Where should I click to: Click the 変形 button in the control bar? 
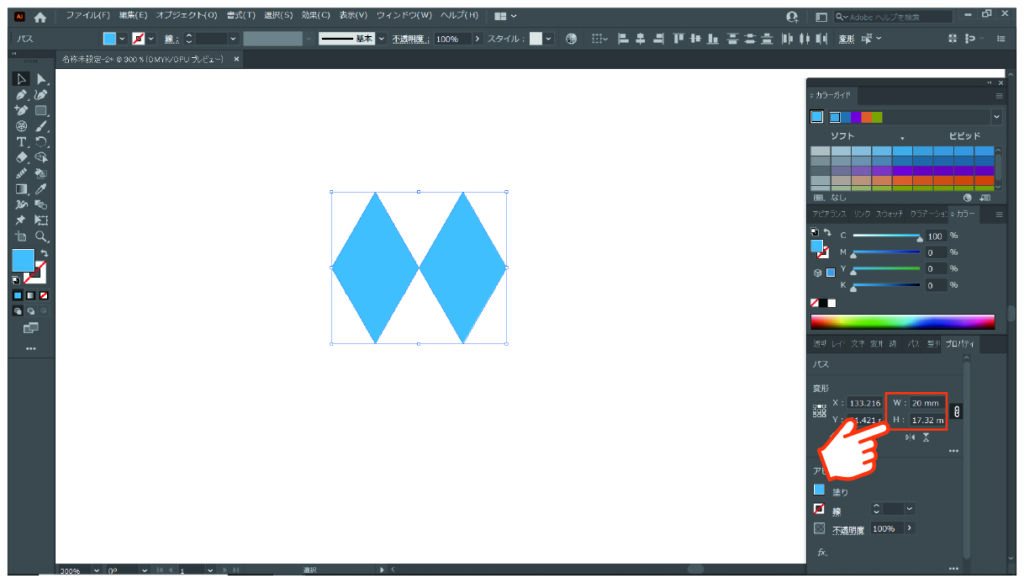point(846,39)
